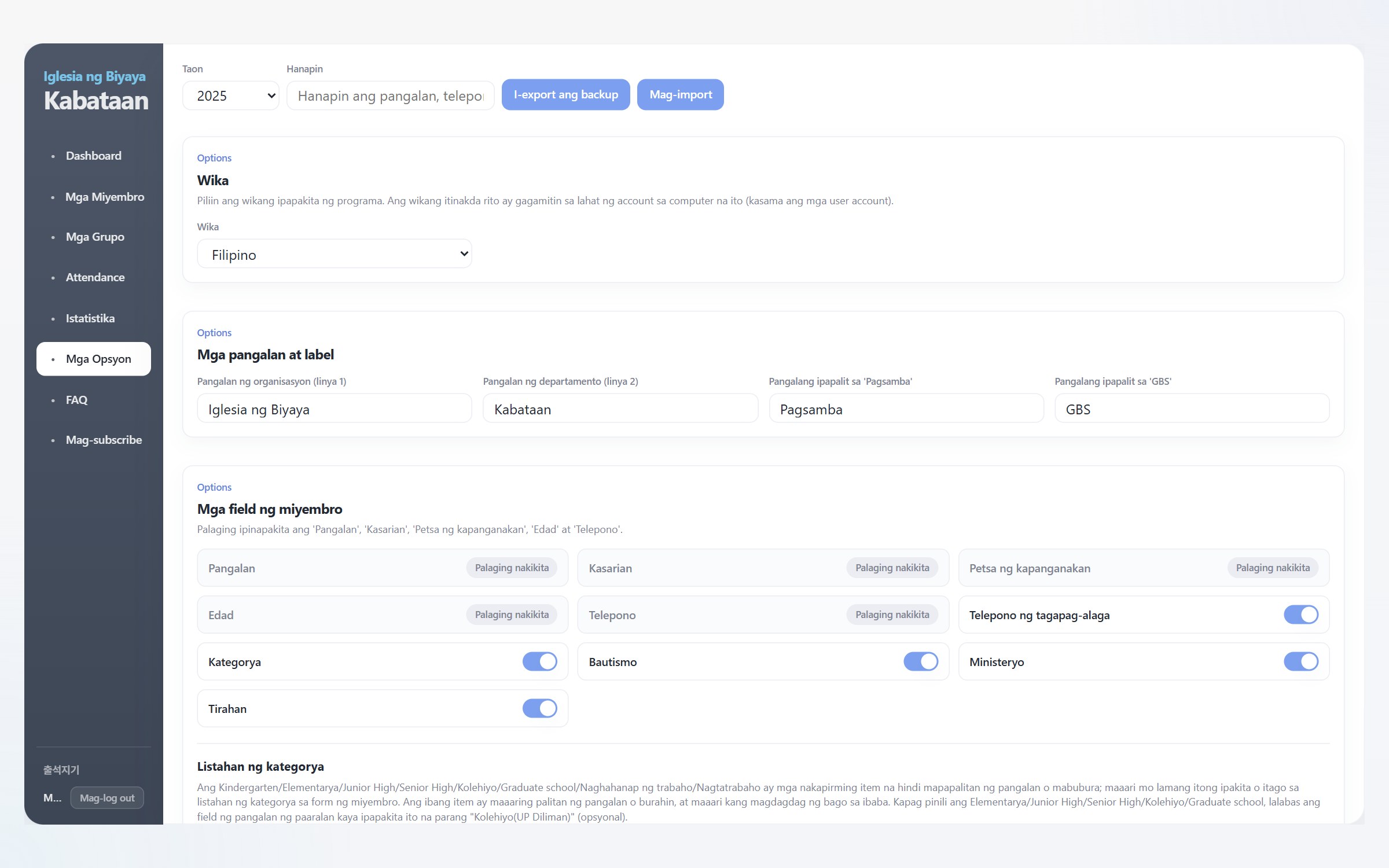Select Mga Opsyon sidebar item

tap(93, 359)
